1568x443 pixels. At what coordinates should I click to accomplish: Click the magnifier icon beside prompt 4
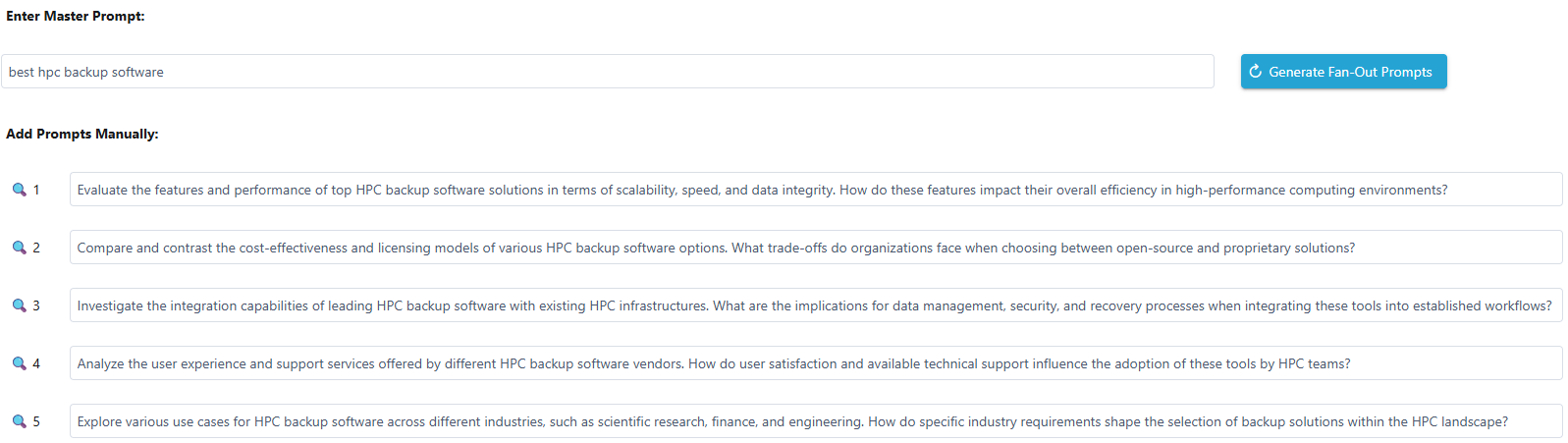(19, 363)
